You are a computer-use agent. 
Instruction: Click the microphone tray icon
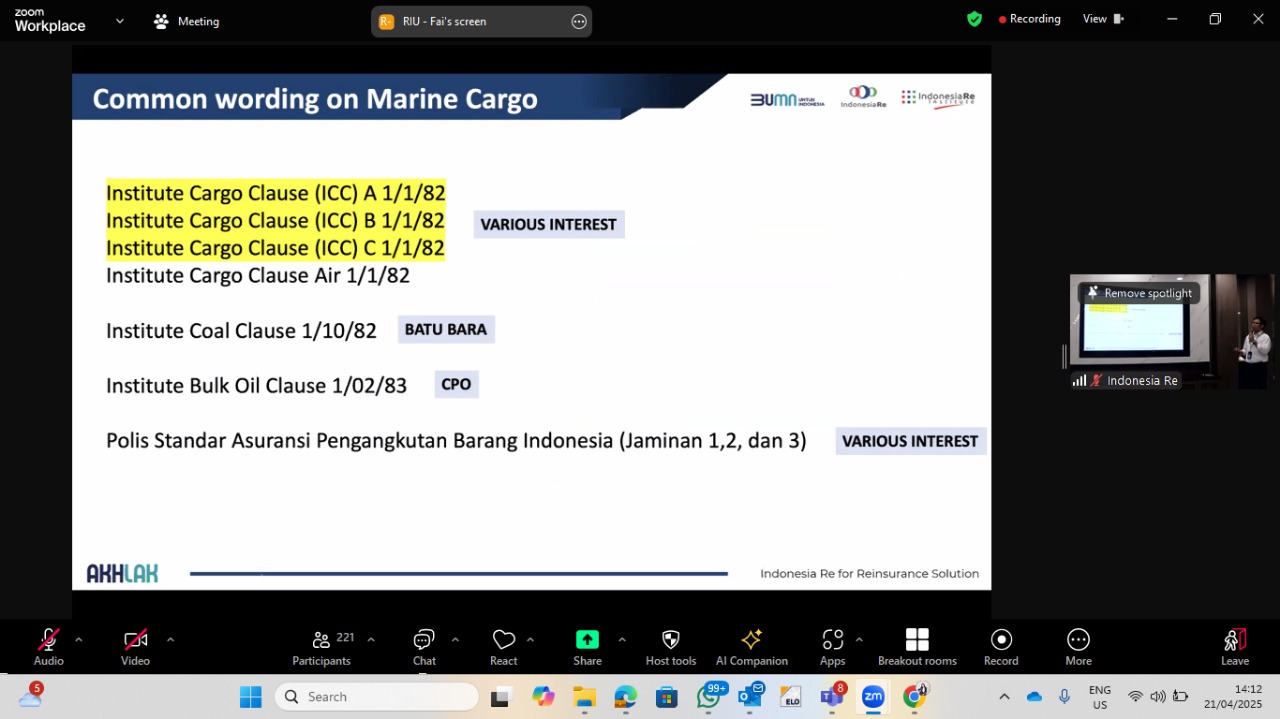(1064, 697)
